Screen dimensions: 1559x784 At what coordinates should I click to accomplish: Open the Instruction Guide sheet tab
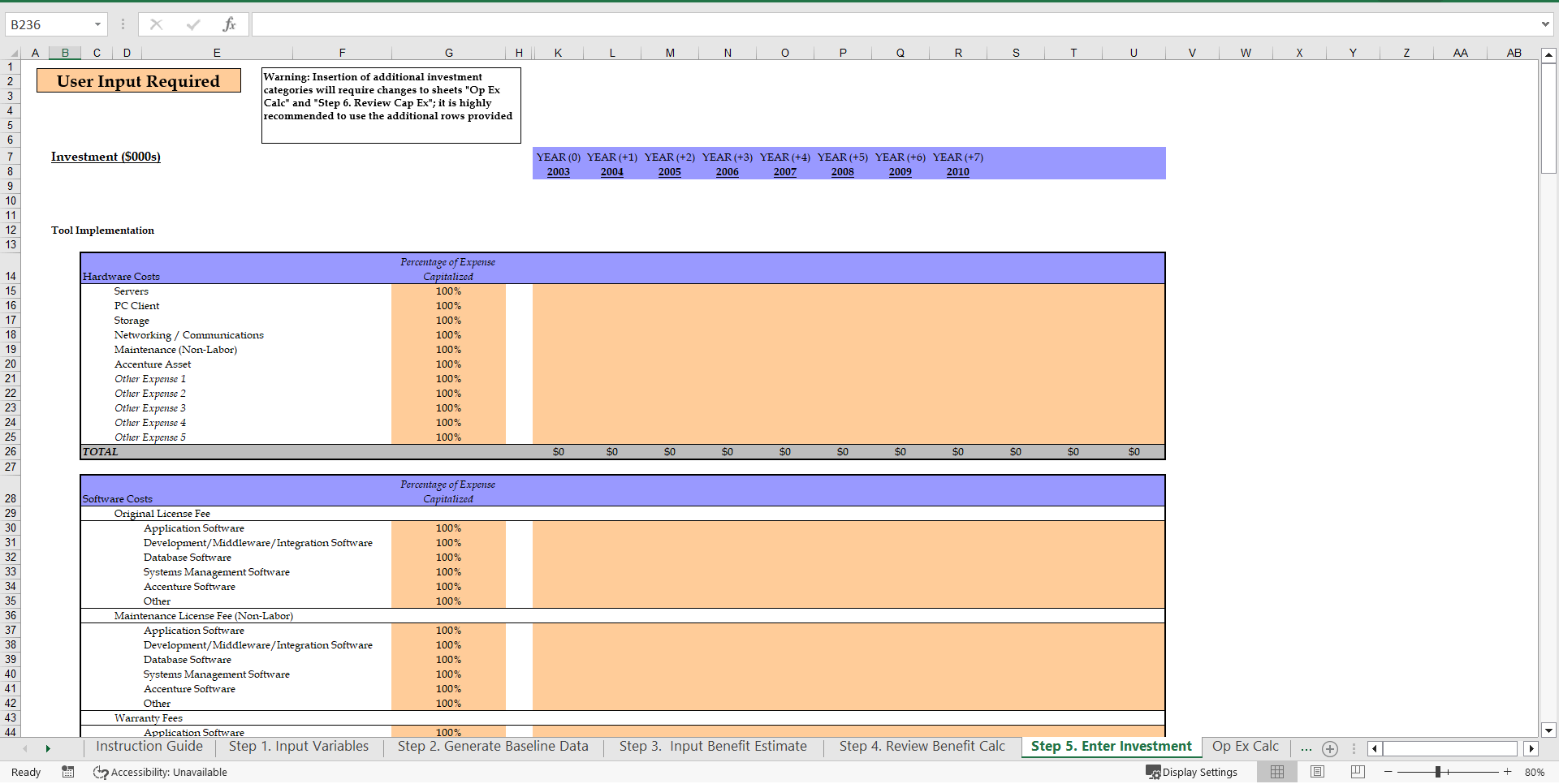149,746
